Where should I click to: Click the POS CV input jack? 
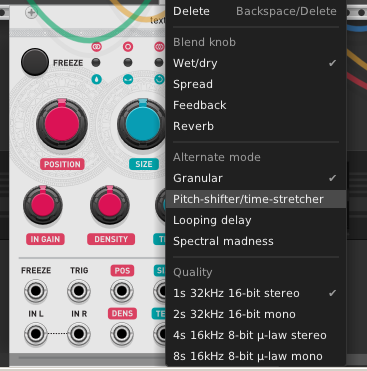122,291
